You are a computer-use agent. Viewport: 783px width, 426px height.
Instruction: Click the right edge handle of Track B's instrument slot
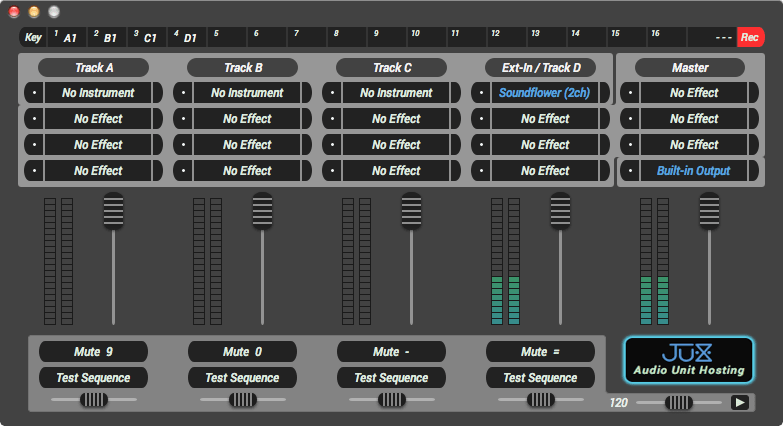coord(307,93)
